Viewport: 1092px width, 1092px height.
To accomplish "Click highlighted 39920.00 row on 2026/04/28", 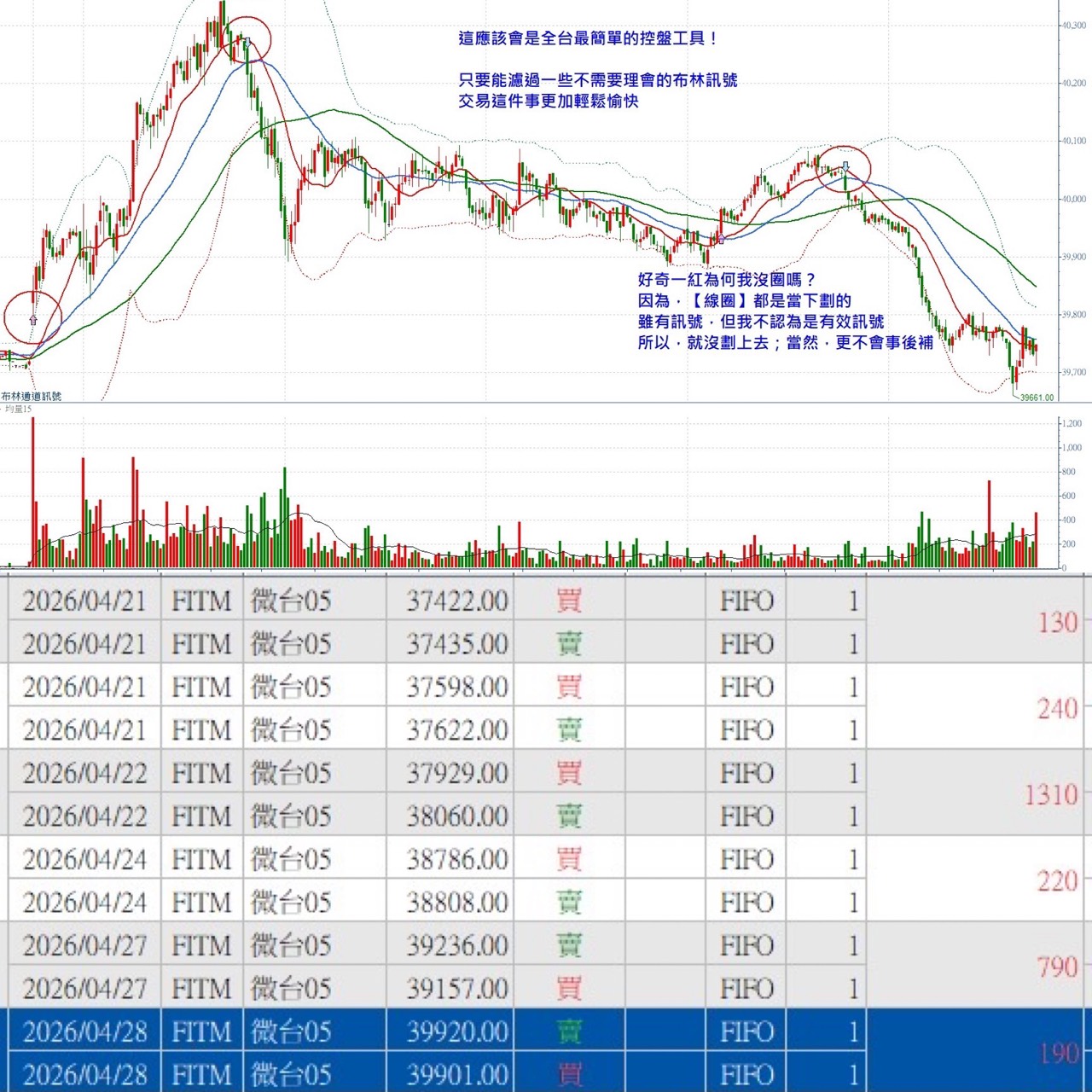I will pos(456,1031).
